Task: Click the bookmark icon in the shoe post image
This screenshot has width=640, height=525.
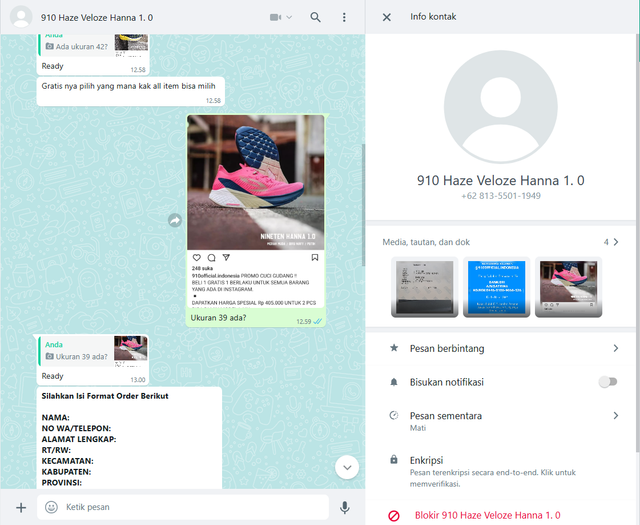Action: point(315,258)
